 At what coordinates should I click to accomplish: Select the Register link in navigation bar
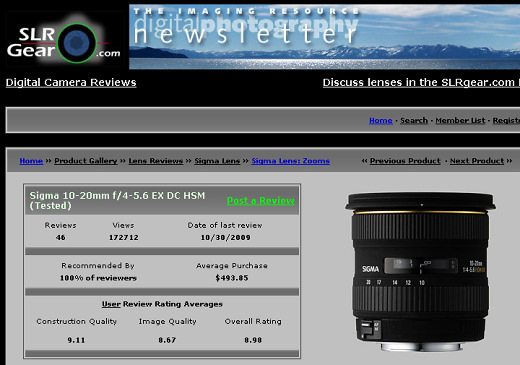click(506, 120)
